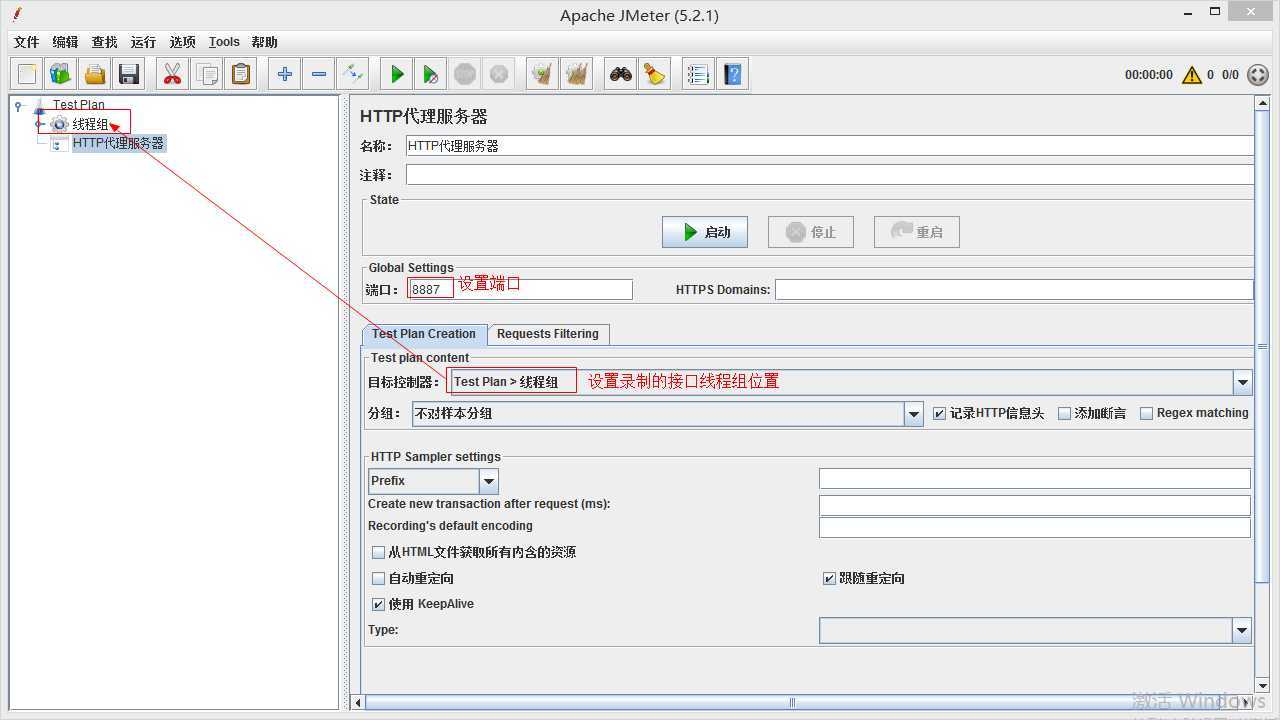1280x720 pixels.
Task: Toggle the 跟随重定向 checkbox
Action: [x=829, y=578]
